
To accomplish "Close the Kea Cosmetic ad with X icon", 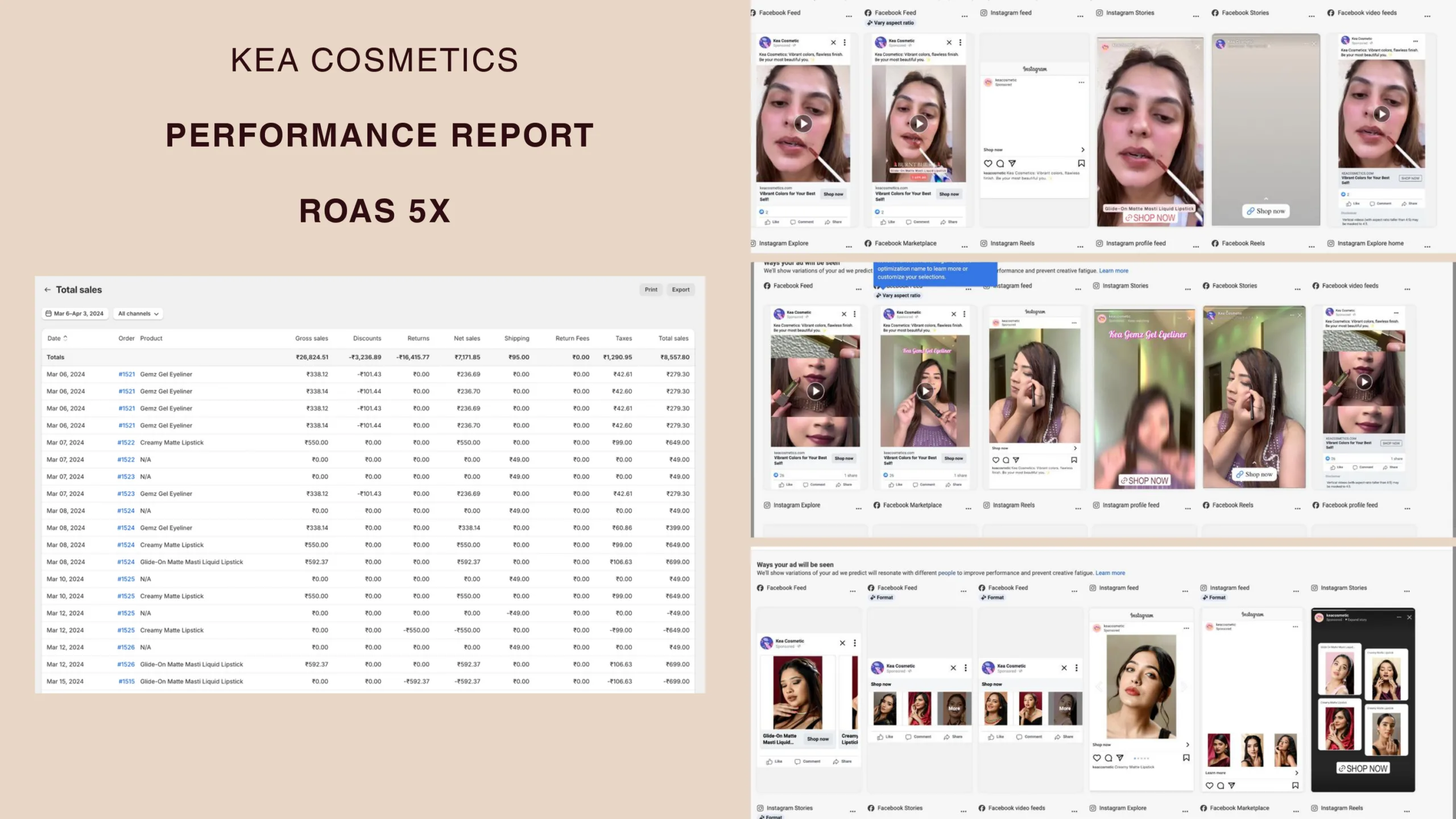I will point(833,43).
